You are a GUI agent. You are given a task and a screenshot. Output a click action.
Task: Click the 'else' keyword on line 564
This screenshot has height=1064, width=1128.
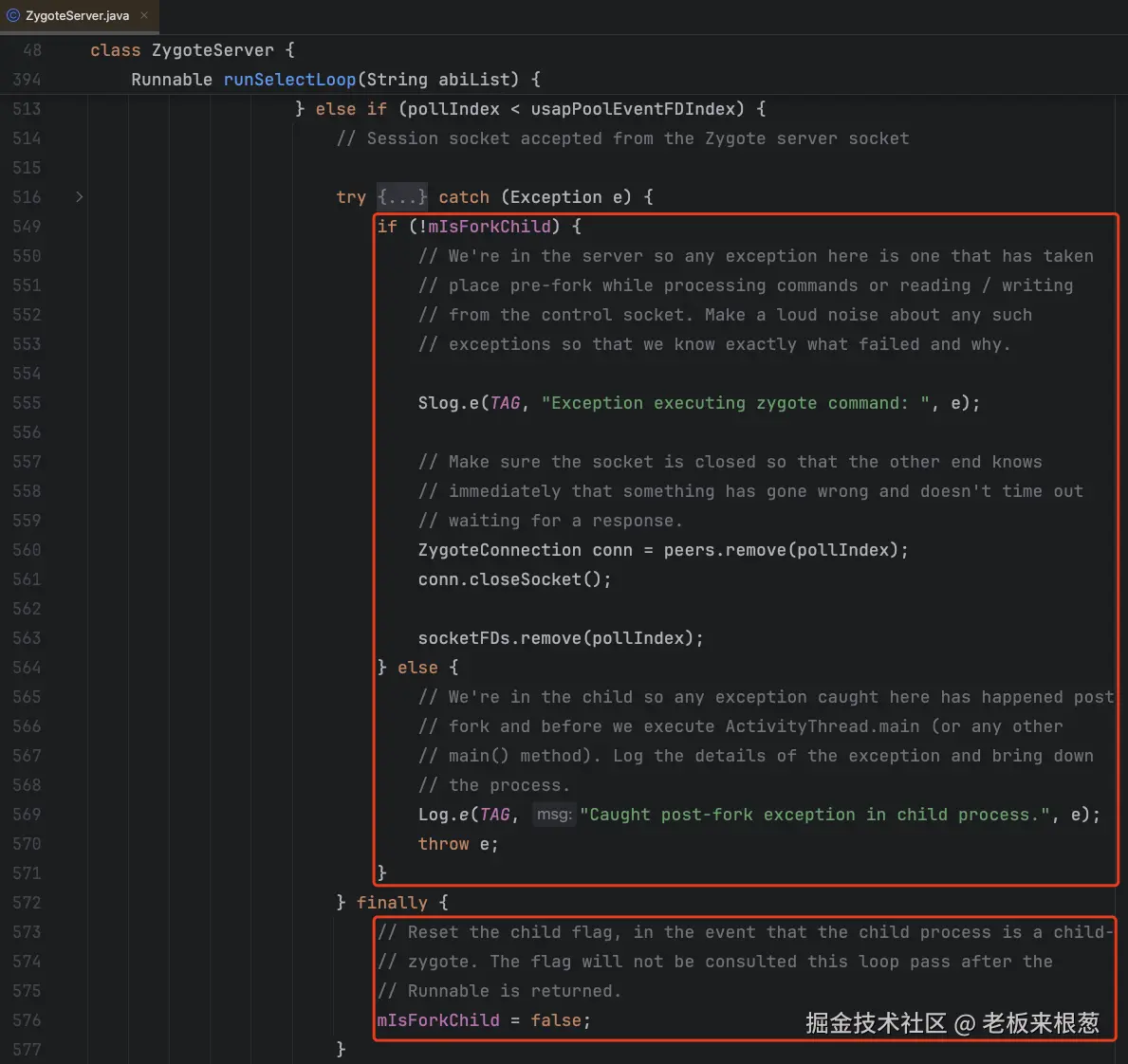click(x=417, y=668)
